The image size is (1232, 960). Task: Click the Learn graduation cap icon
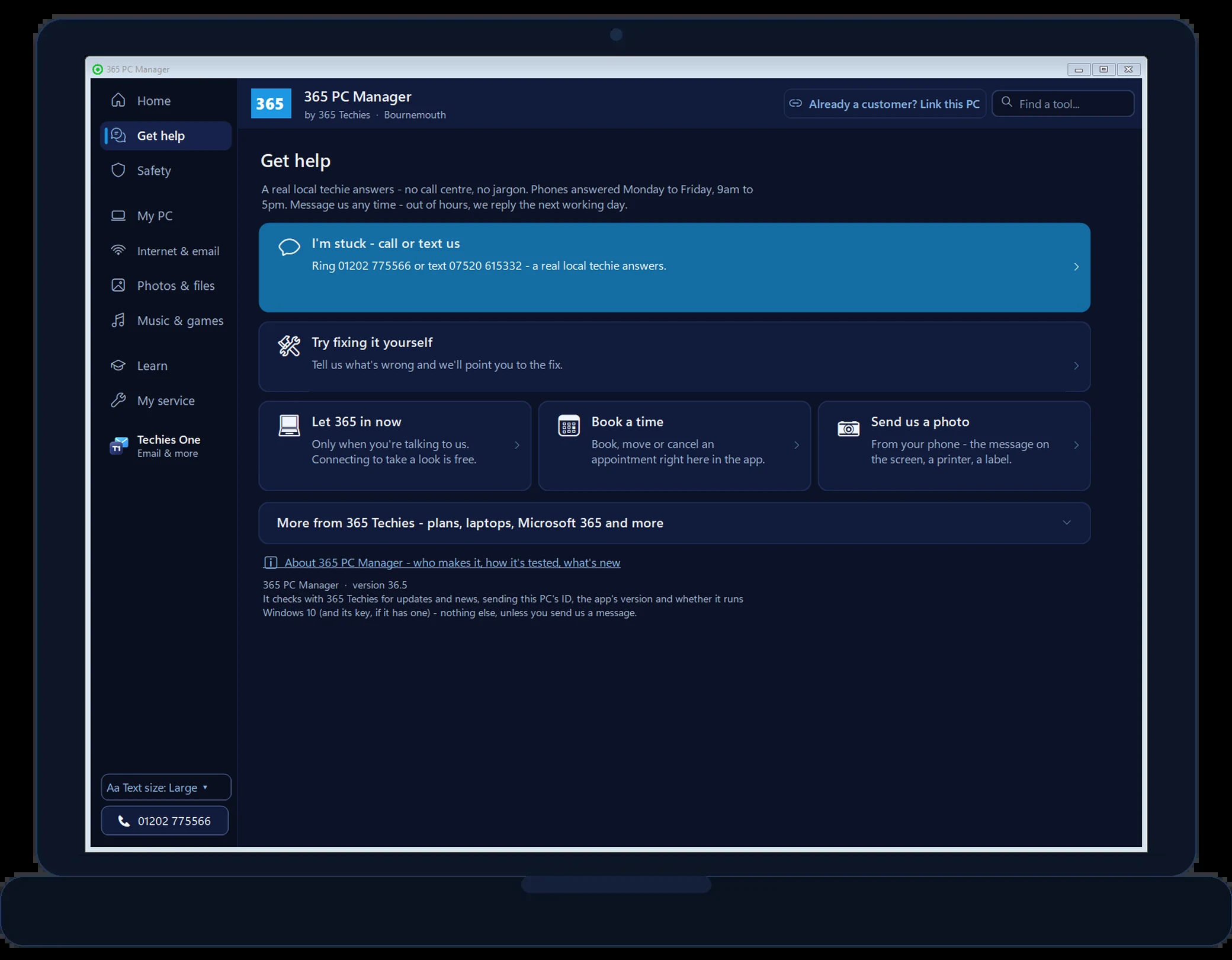pyautogui.click(x=118, y=365)
